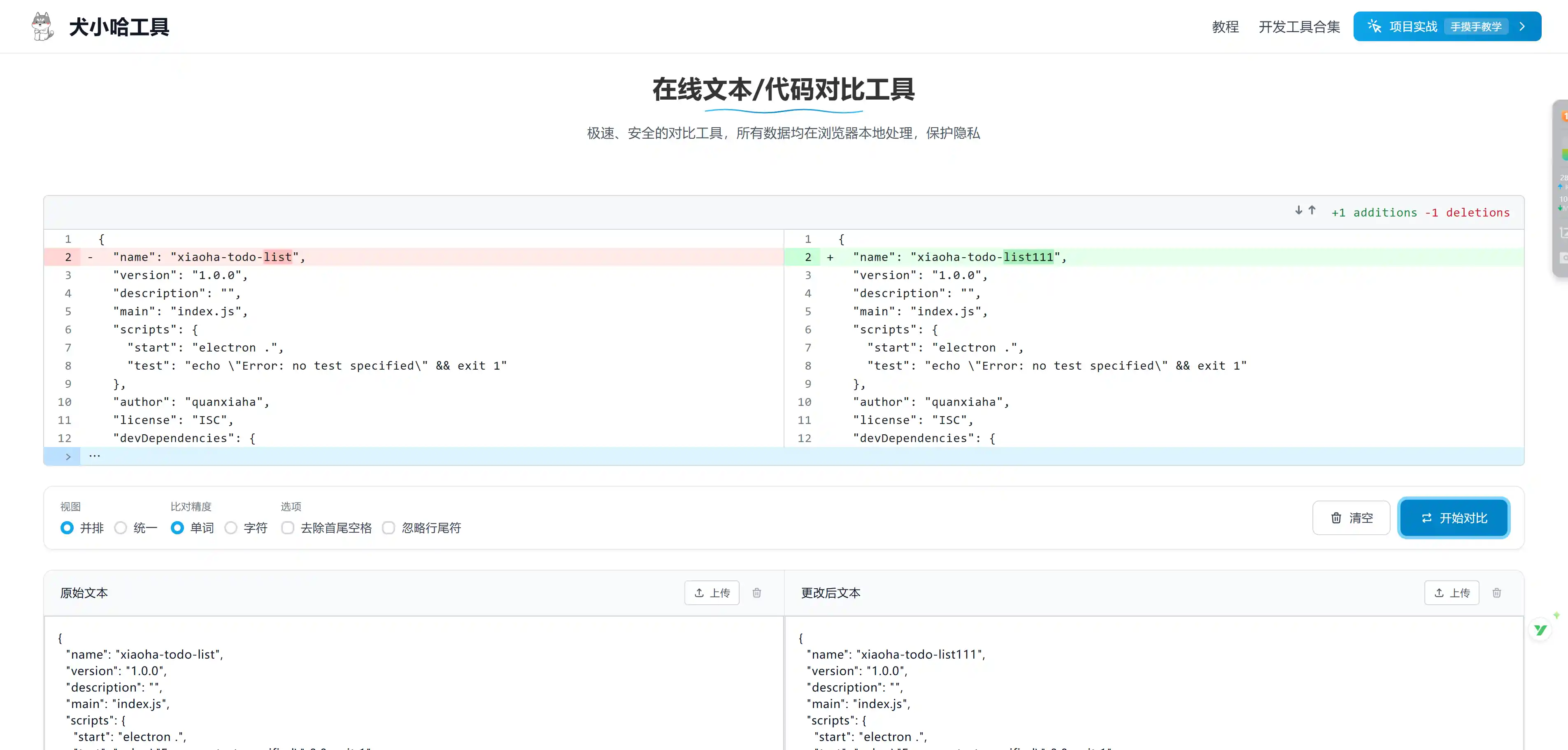Click the husky dog logo icon

point(43,26)
